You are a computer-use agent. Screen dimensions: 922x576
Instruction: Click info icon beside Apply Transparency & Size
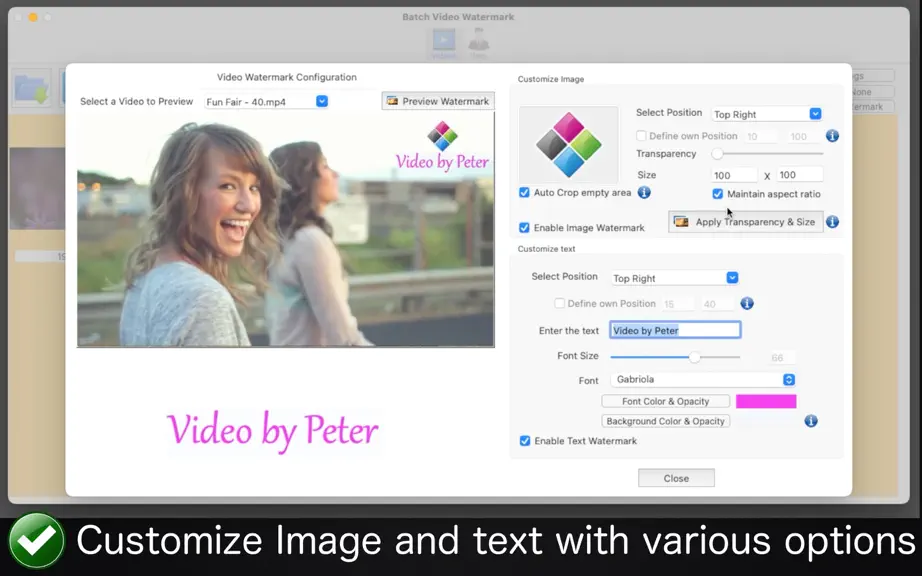coord(832,222)
